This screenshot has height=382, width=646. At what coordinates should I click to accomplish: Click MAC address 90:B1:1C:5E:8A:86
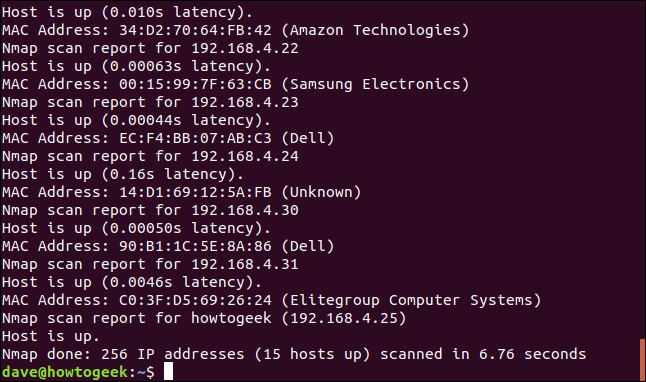(x=195, y=246)
